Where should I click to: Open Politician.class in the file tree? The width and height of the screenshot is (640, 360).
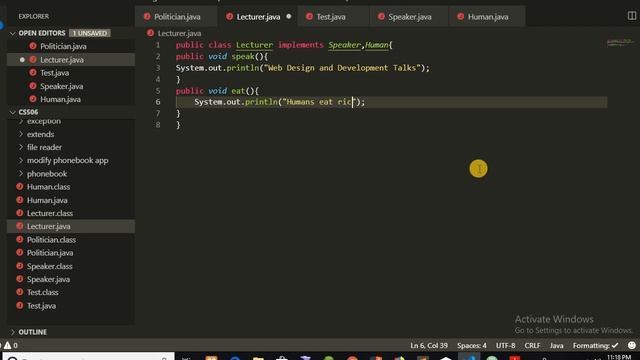51,240
